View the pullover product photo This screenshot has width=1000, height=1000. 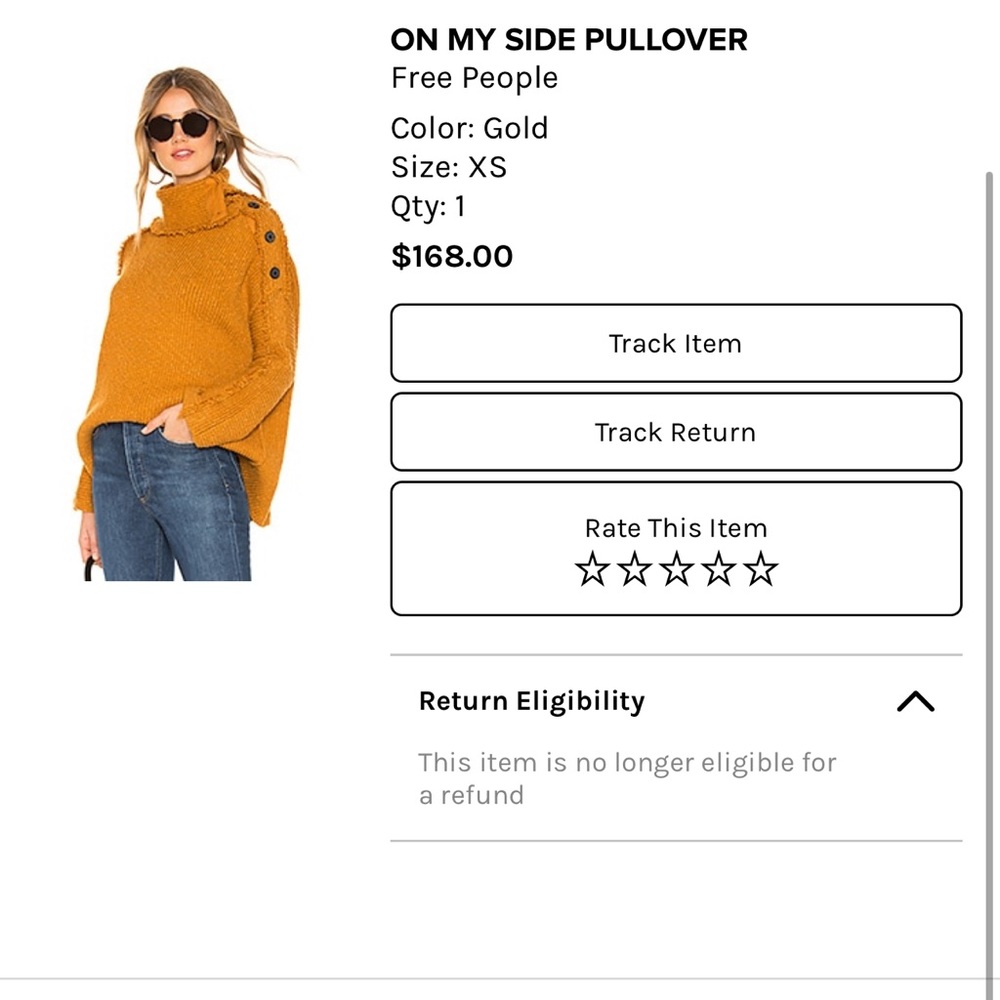click(190, 320)
